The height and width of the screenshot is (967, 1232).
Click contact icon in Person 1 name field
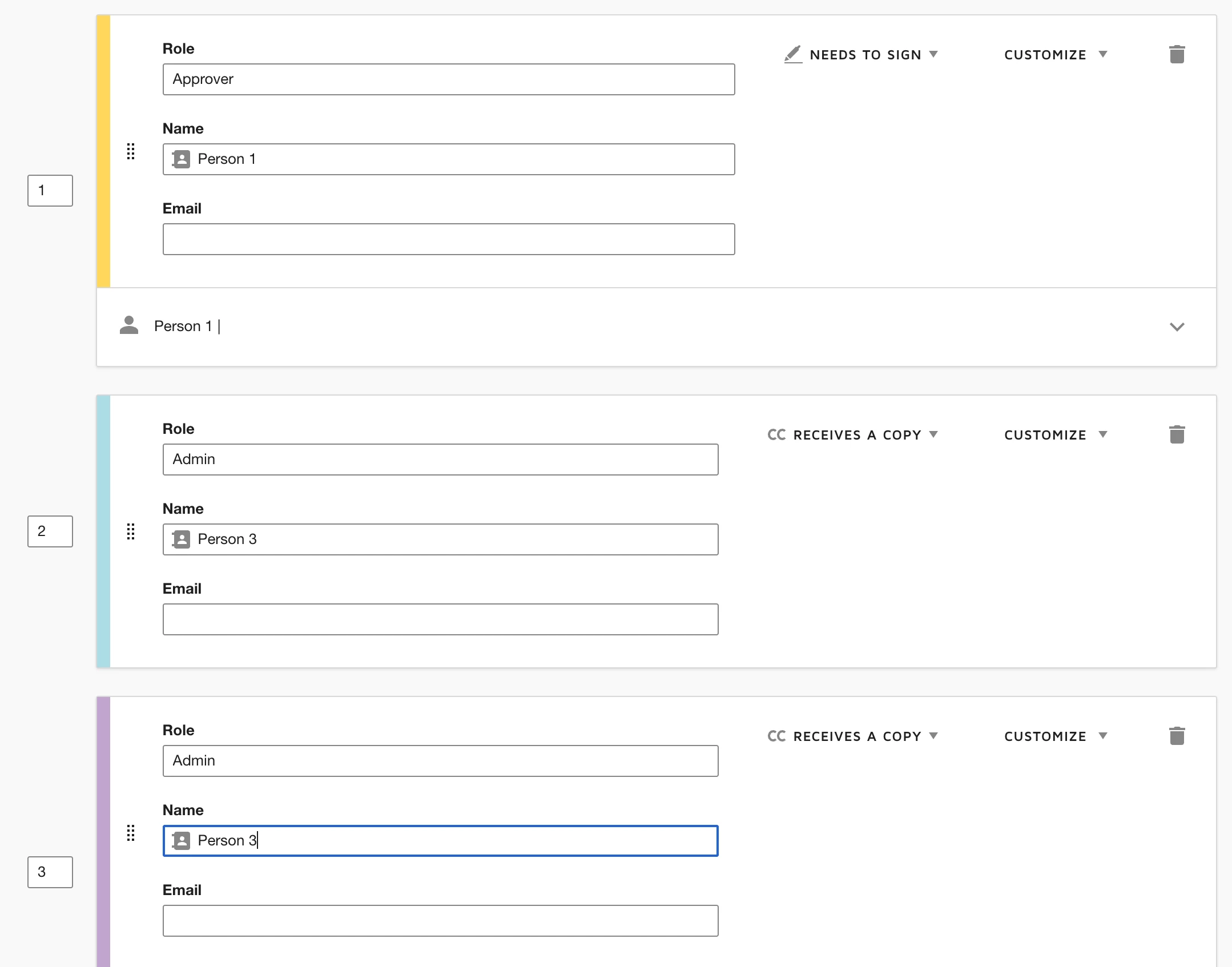pyautogui.click(x=182, y=159)
